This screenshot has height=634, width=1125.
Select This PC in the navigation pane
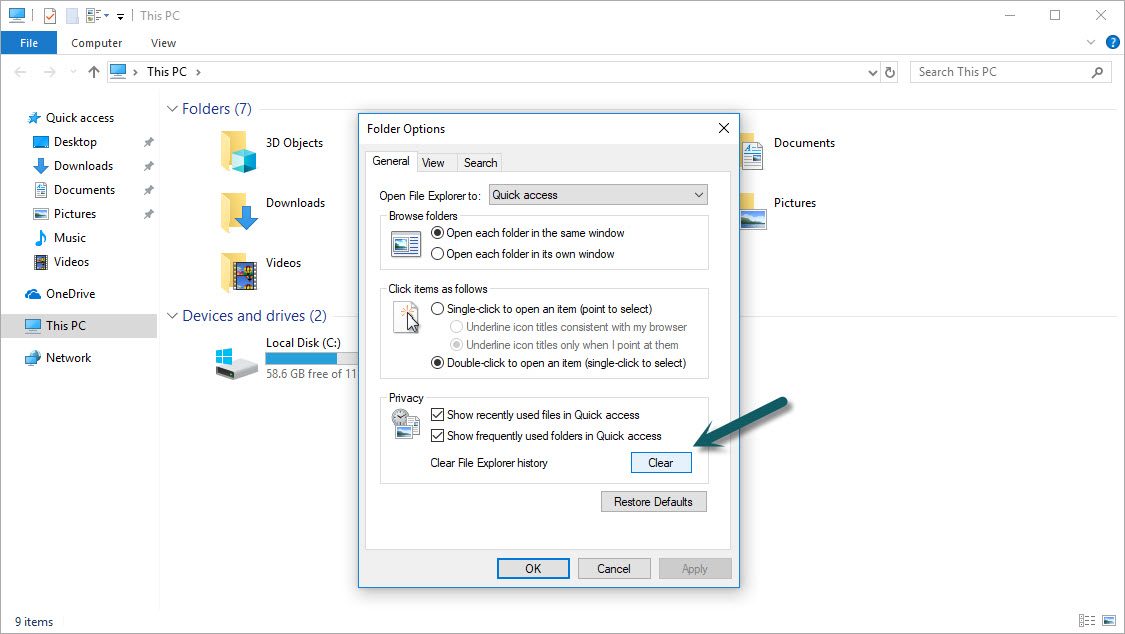point(79,326)
